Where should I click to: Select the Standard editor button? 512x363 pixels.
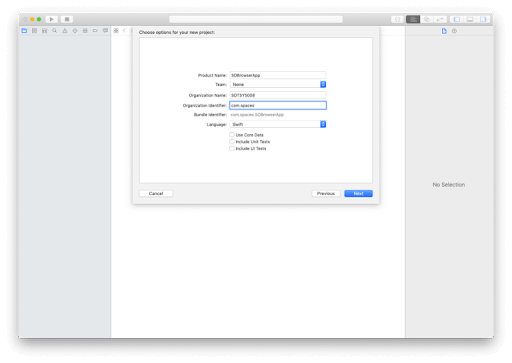coord(413,19)
